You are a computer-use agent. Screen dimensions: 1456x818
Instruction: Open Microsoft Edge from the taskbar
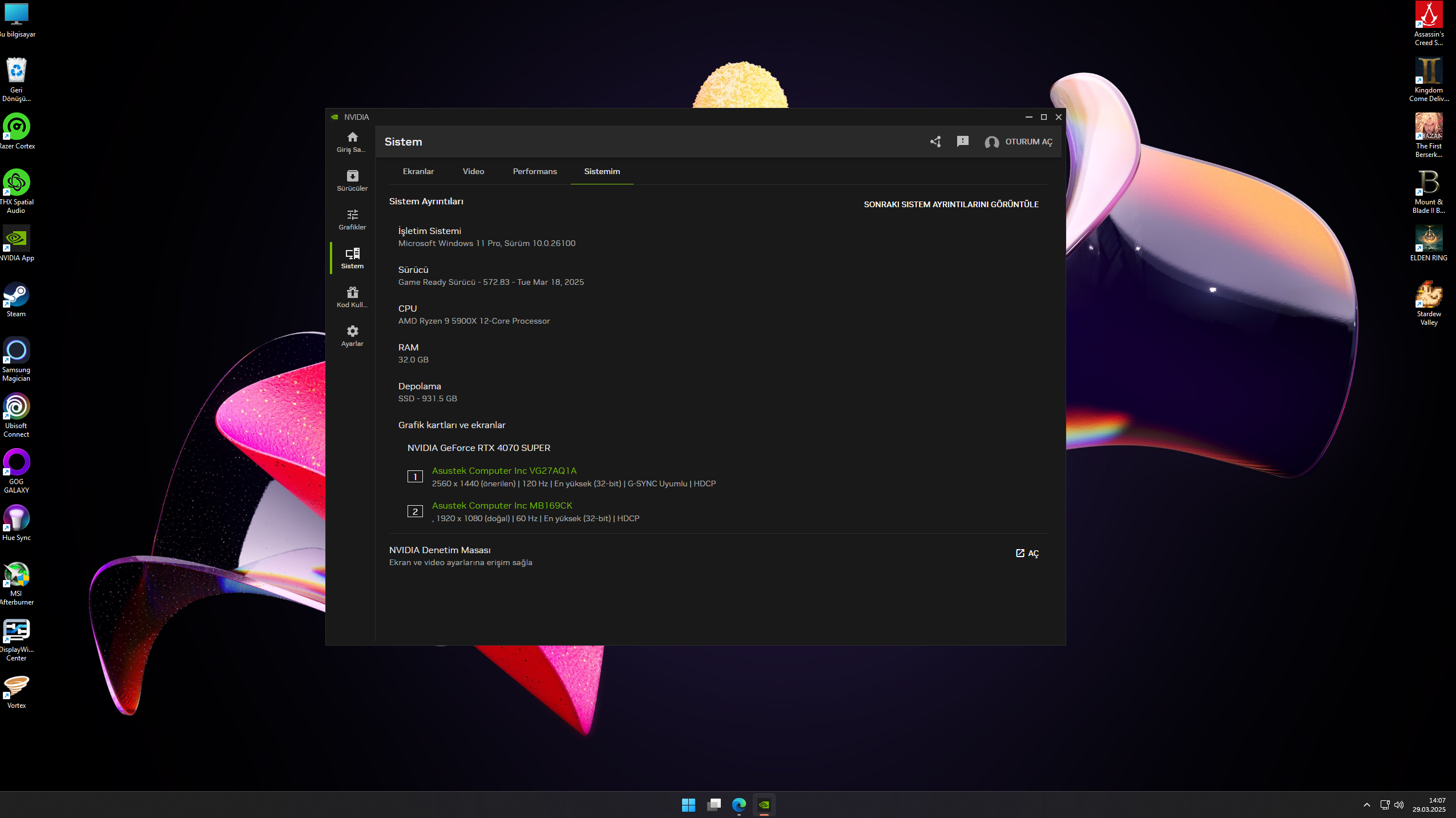pos(739,805)
